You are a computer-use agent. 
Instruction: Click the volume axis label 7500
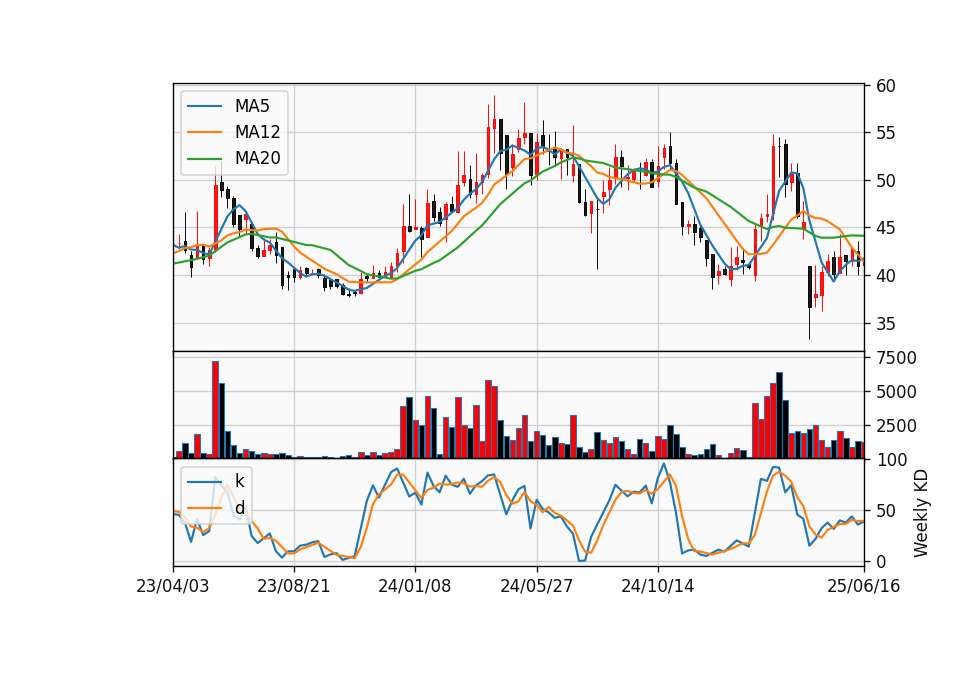coord(896,358)
